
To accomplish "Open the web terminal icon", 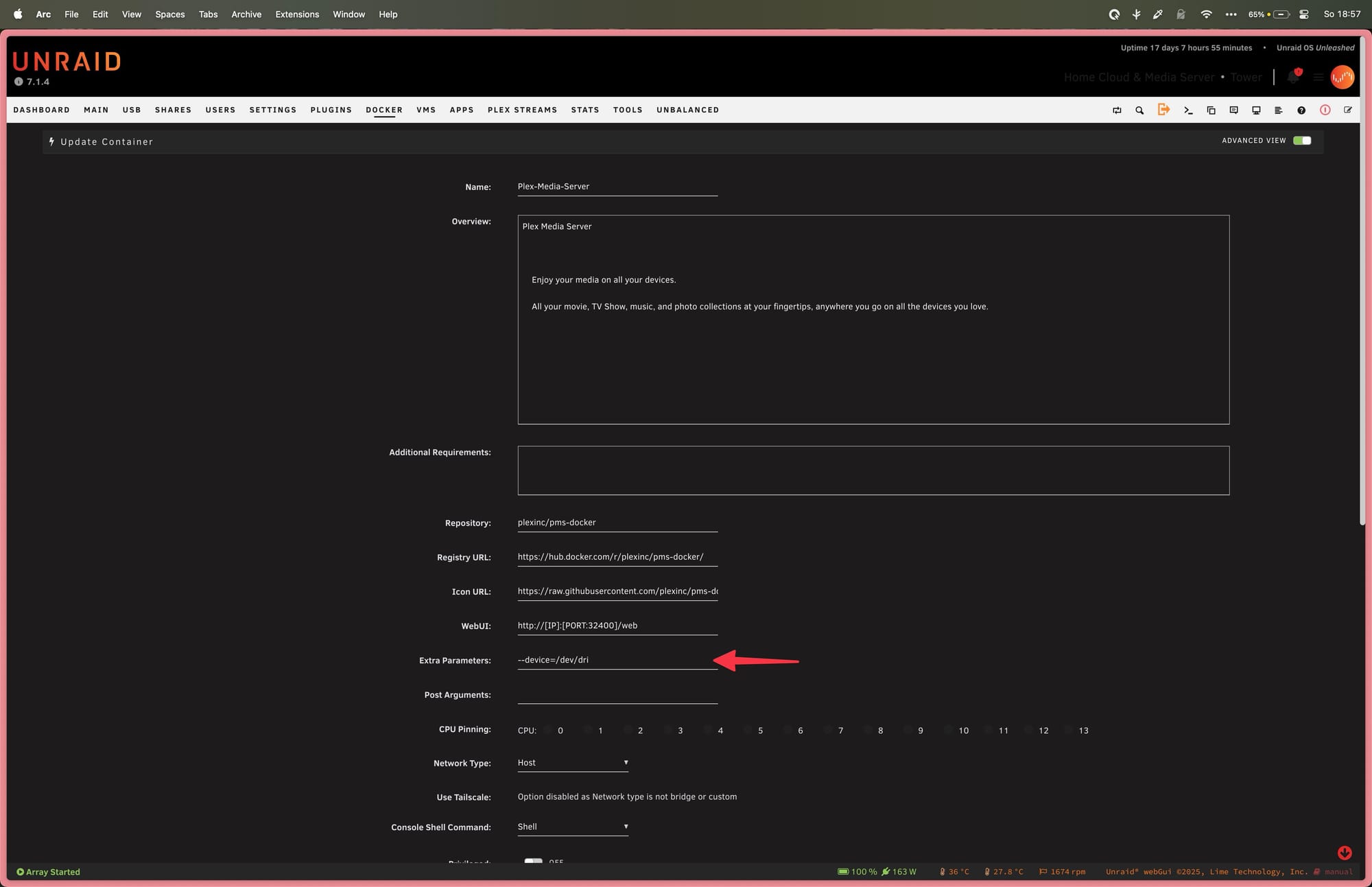I will pos(1188,110).
